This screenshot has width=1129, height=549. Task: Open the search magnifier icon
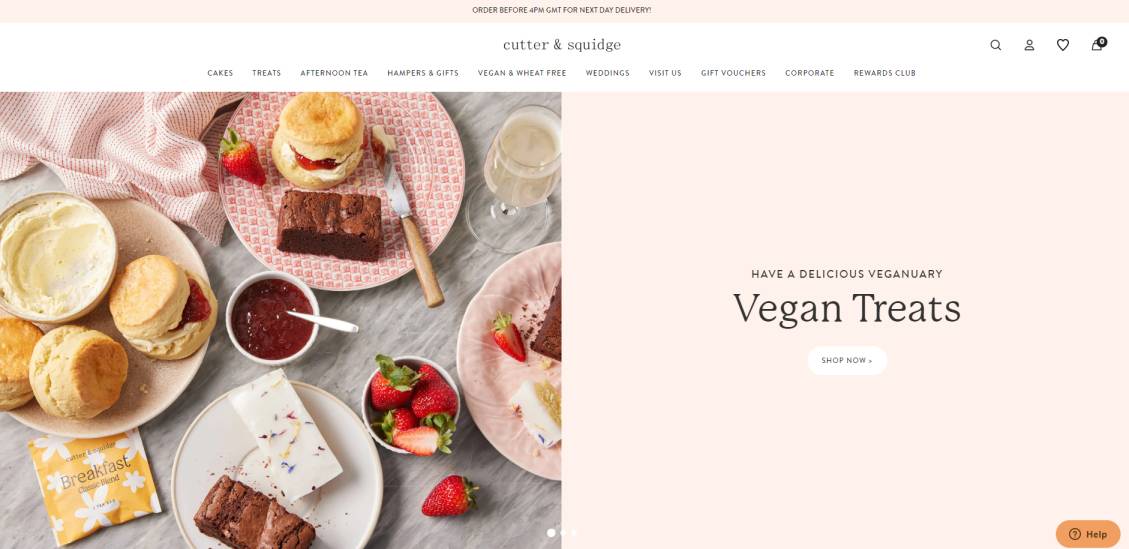click(996, 45)
